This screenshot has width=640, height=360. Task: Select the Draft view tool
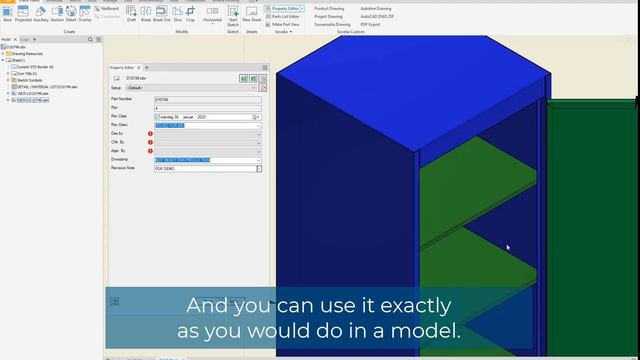point(131,13)
